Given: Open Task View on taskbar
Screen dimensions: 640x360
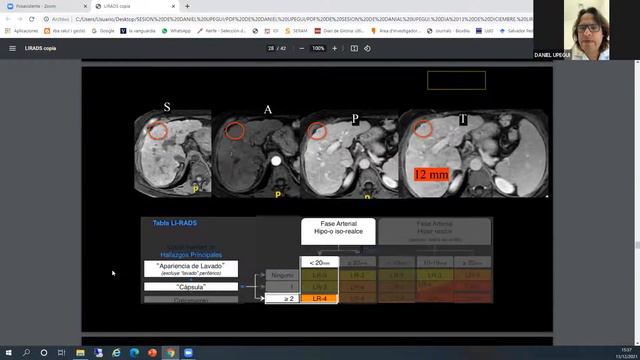Looking at the screenshot, I should (61, 353).
